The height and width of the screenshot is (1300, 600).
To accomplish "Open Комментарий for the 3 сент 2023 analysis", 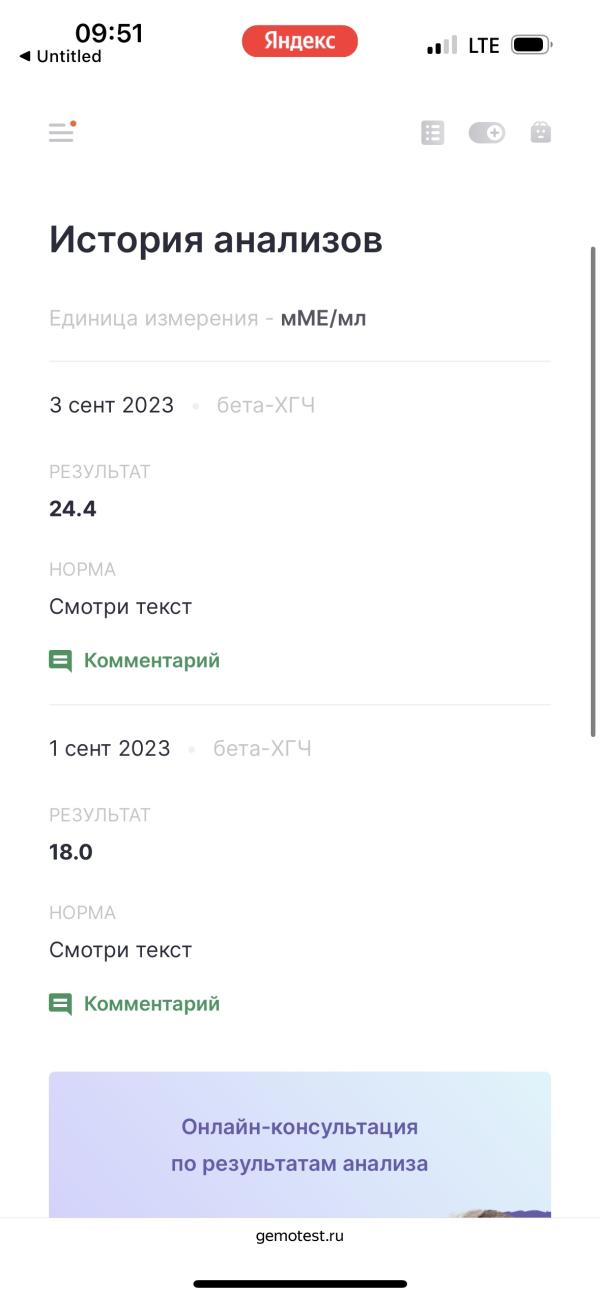I will point(151,661).
